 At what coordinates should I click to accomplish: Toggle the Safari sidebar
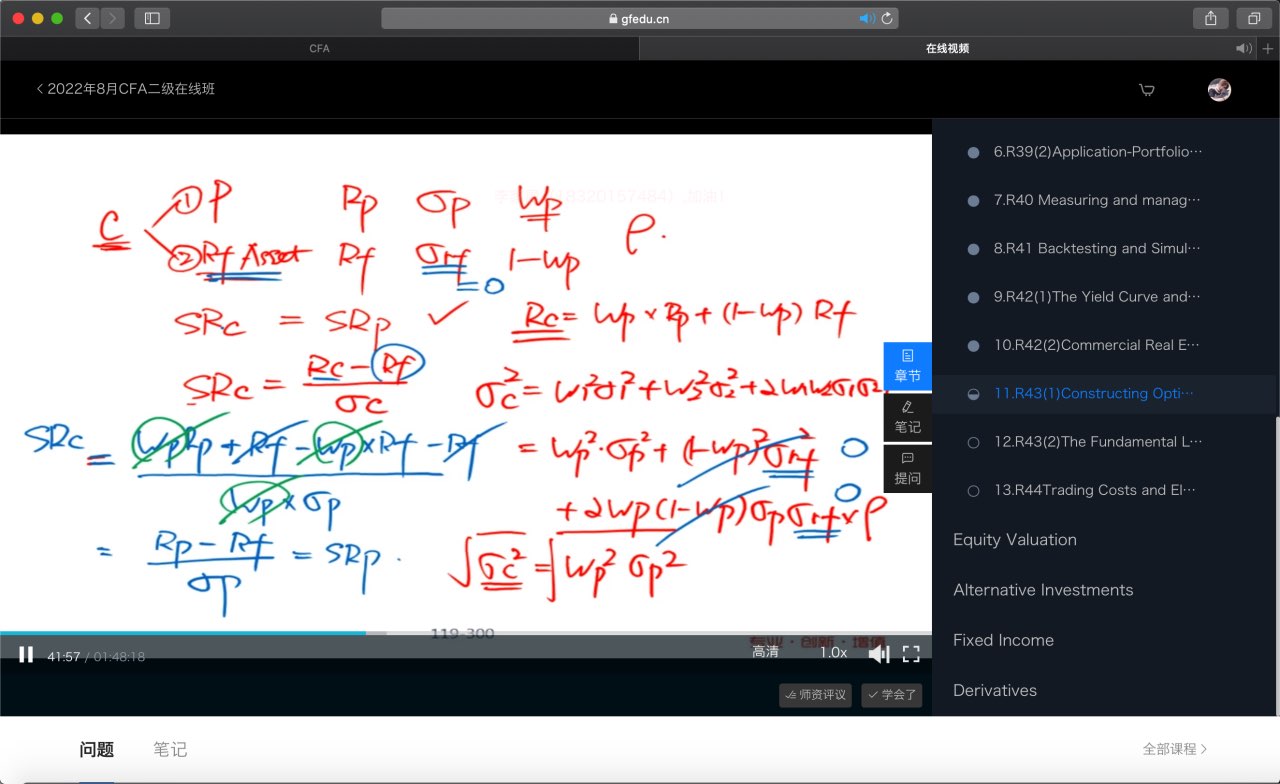(152, 18)
